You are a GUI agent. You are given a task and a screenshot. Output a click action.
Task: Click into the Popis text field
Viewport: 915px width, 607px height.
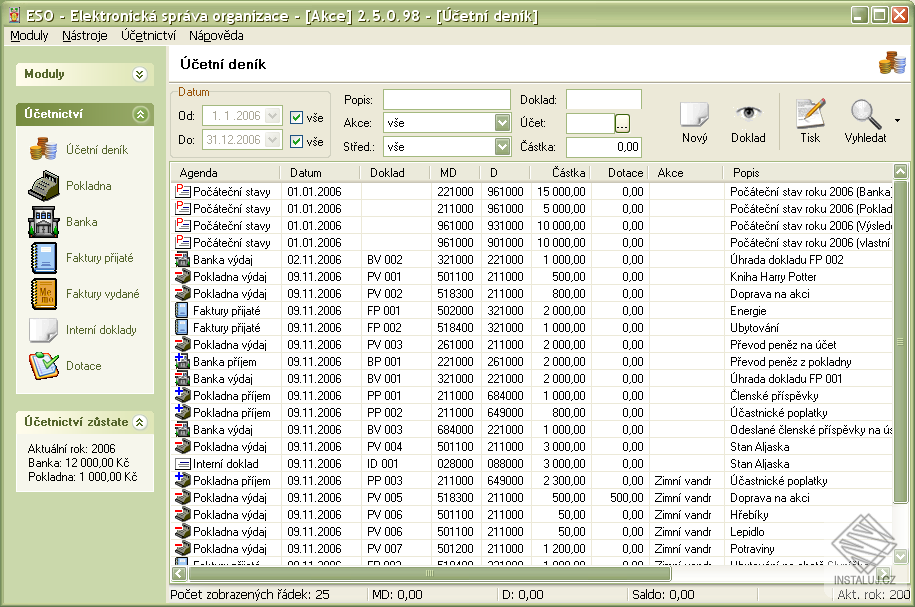[446, 99]
